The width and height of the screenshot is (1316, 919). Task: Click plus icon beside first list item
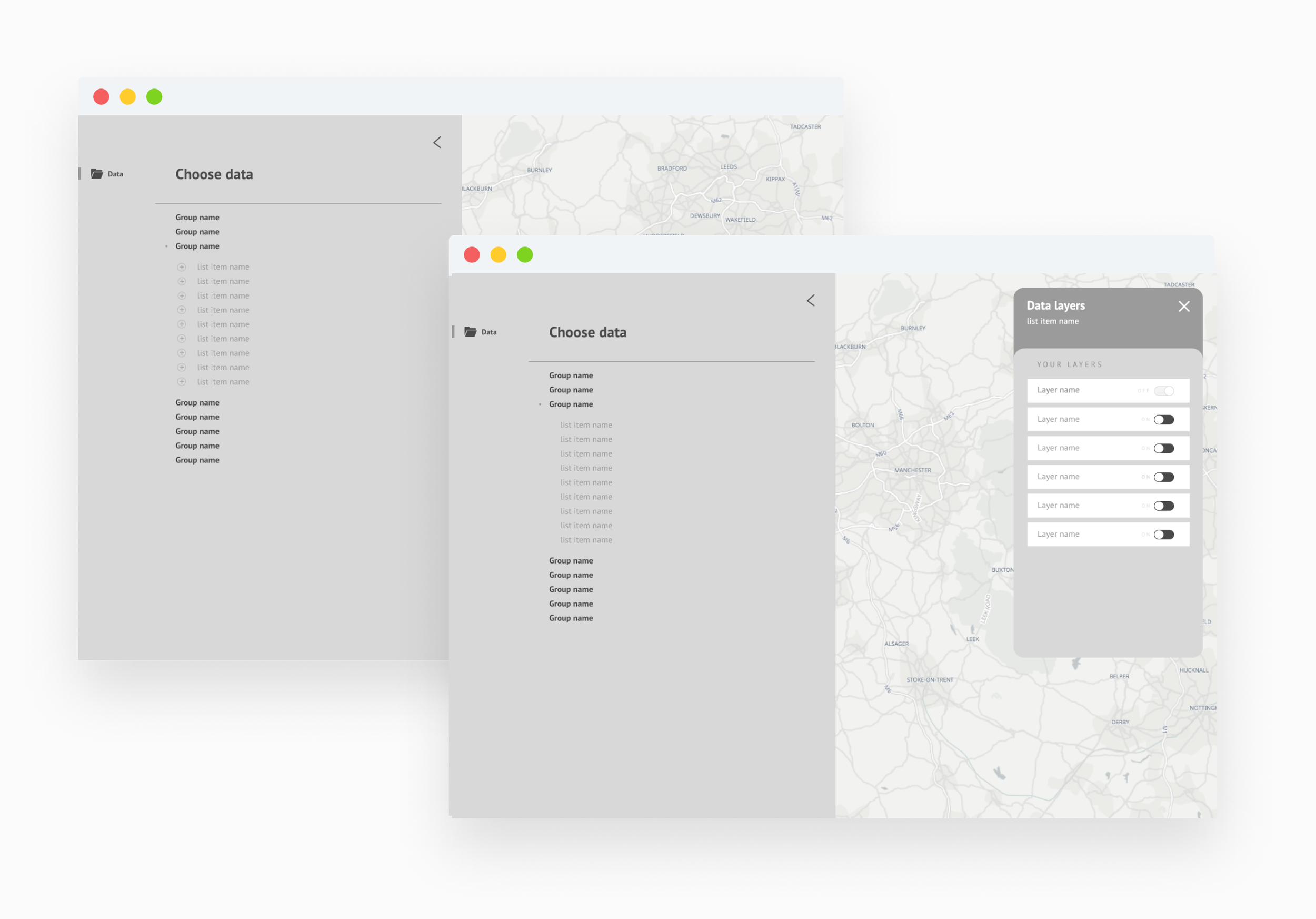pos(182,267)
